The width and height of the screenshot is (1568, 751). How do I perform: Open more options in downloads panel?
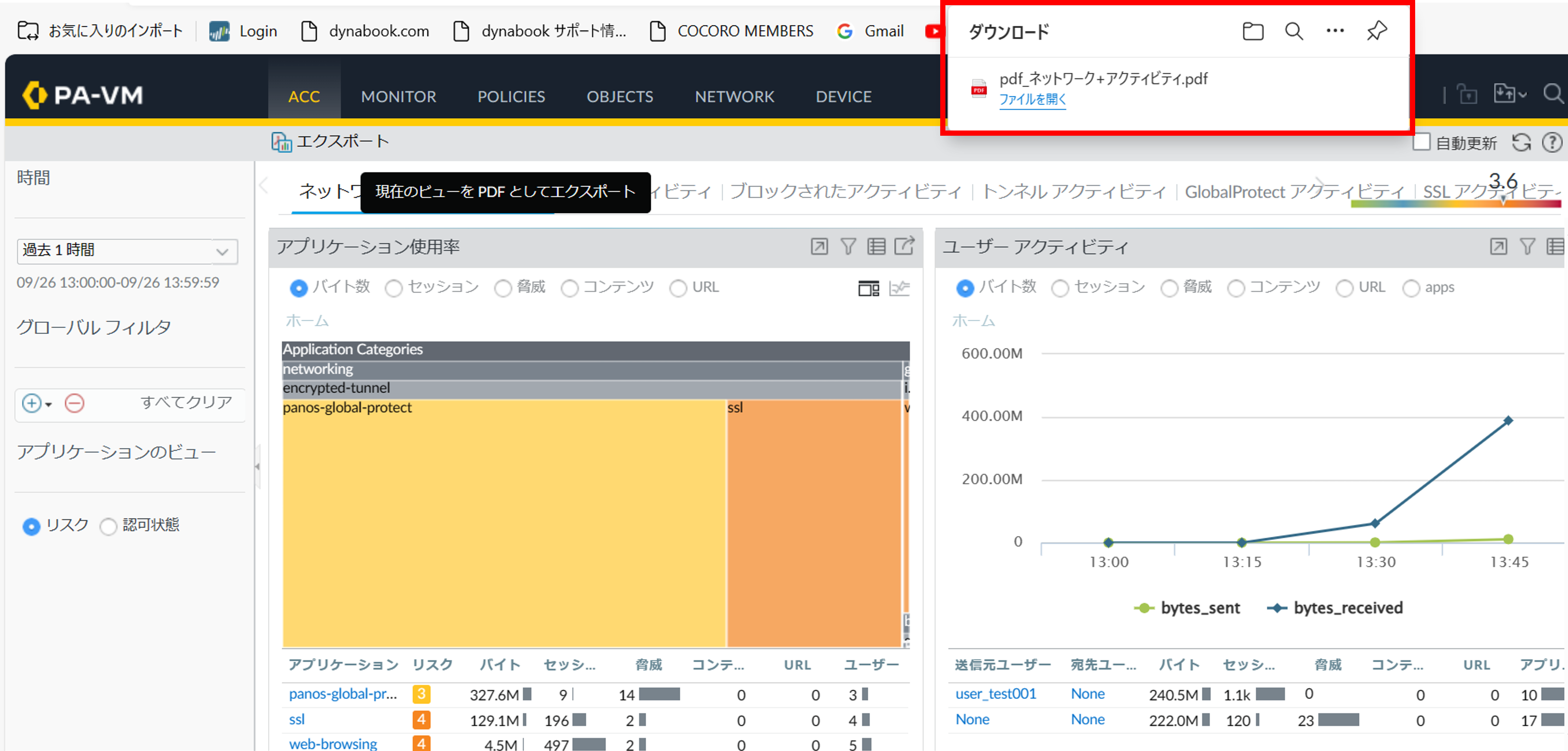coord(1334,31)
